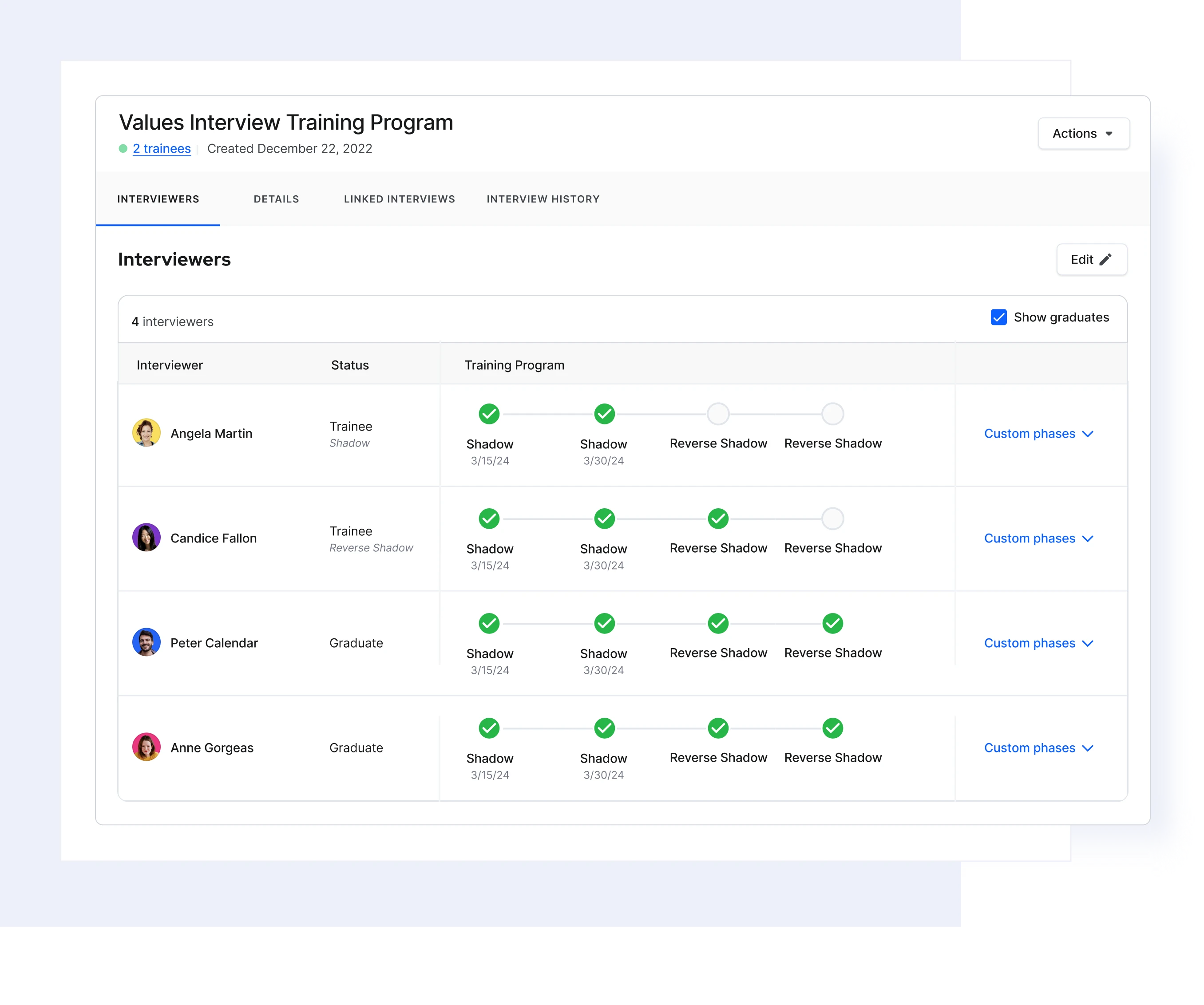Open the Actions dropdown menu

coord(1084,133)
